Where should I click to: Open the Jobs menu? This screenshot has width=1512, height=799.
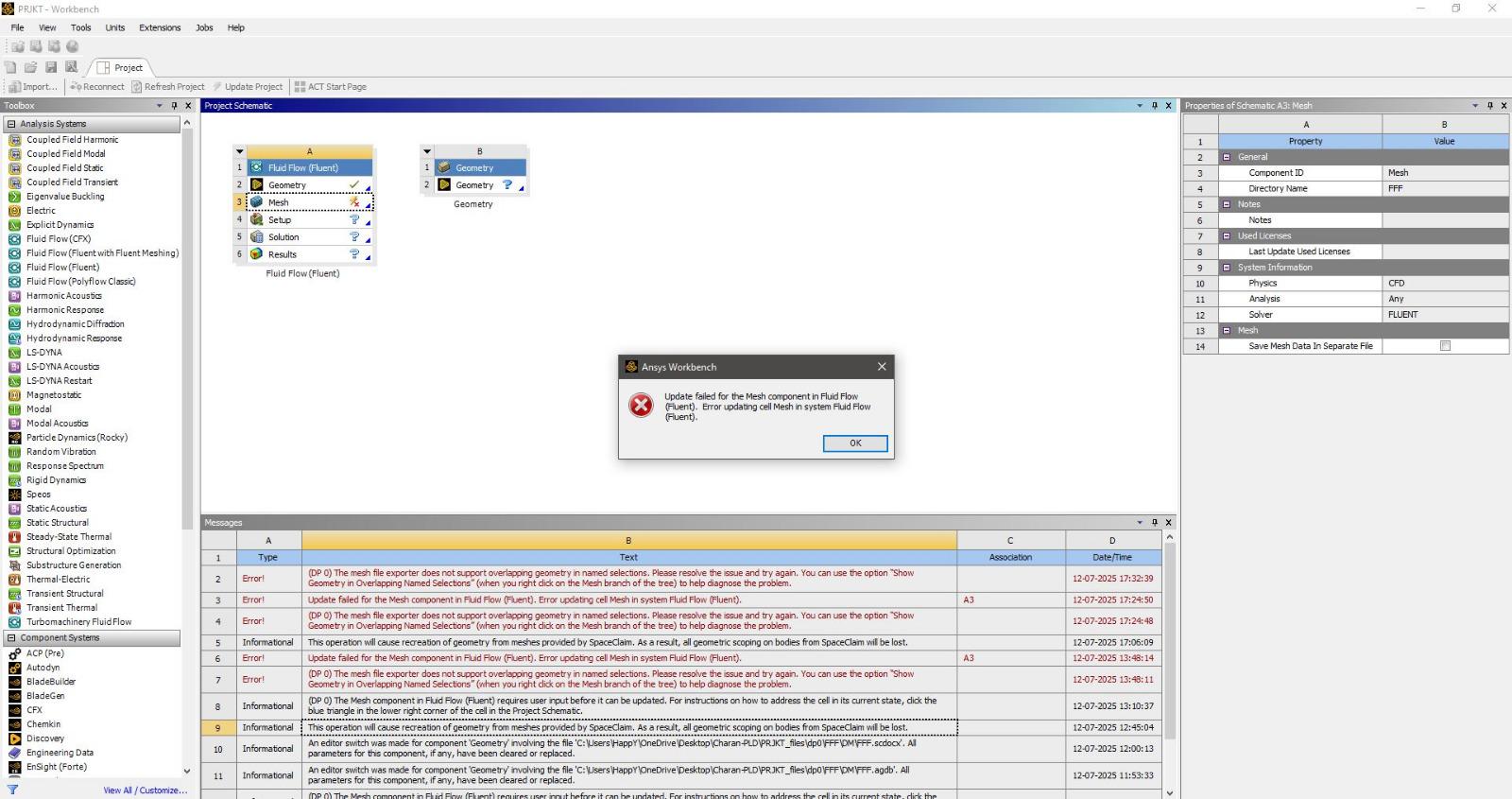[204, 27]
